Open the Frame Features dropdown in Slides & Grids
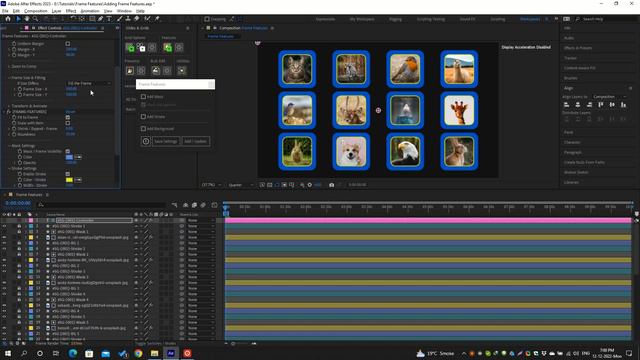This screenshot has width=640, height=360. pos(176,84)
